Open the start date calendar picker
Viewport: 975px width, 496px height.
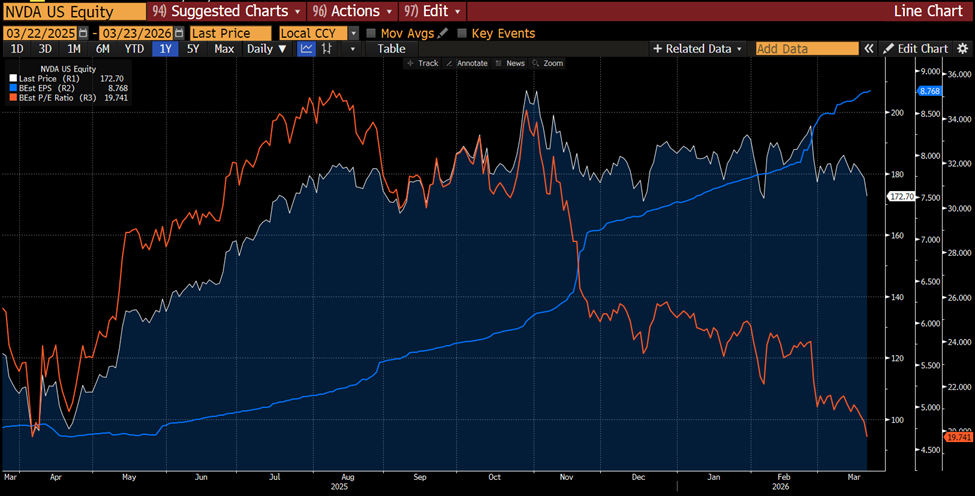point(84,33)
